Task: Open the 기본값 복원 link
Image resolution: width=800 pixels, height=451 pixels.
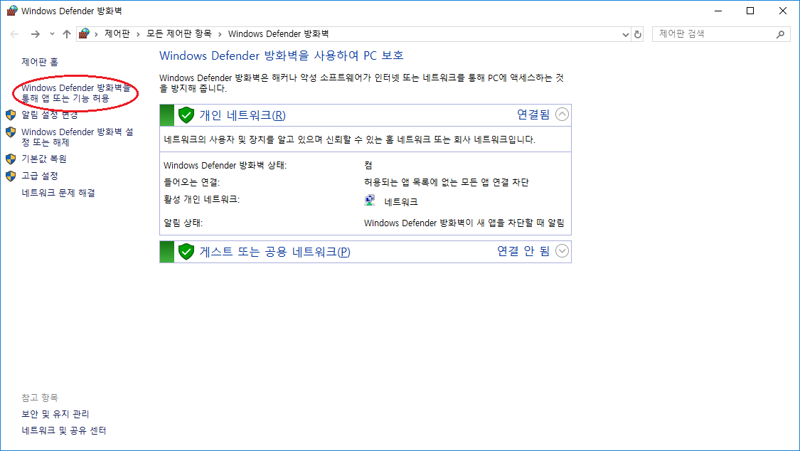Action: coord(44,159)
